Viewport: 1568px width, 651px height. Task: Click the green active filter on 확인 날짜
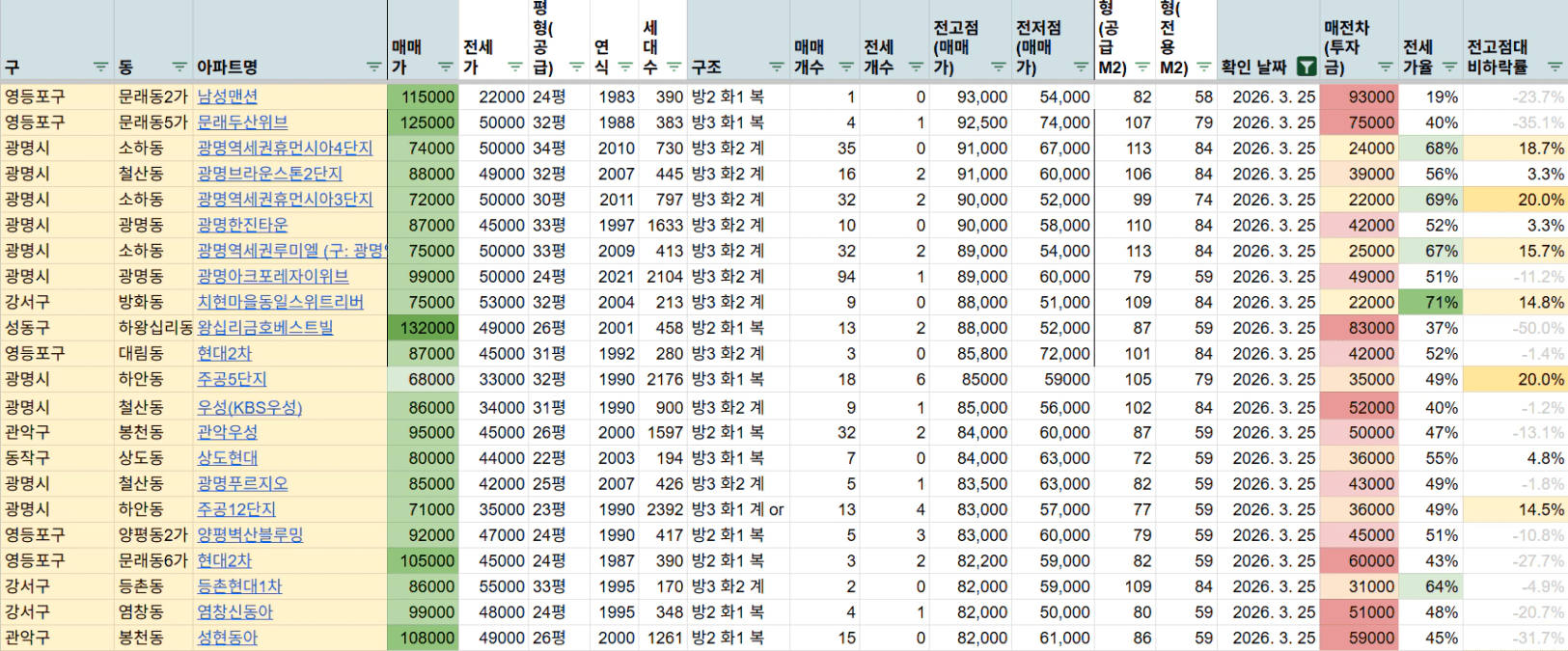coord(1306,67)
